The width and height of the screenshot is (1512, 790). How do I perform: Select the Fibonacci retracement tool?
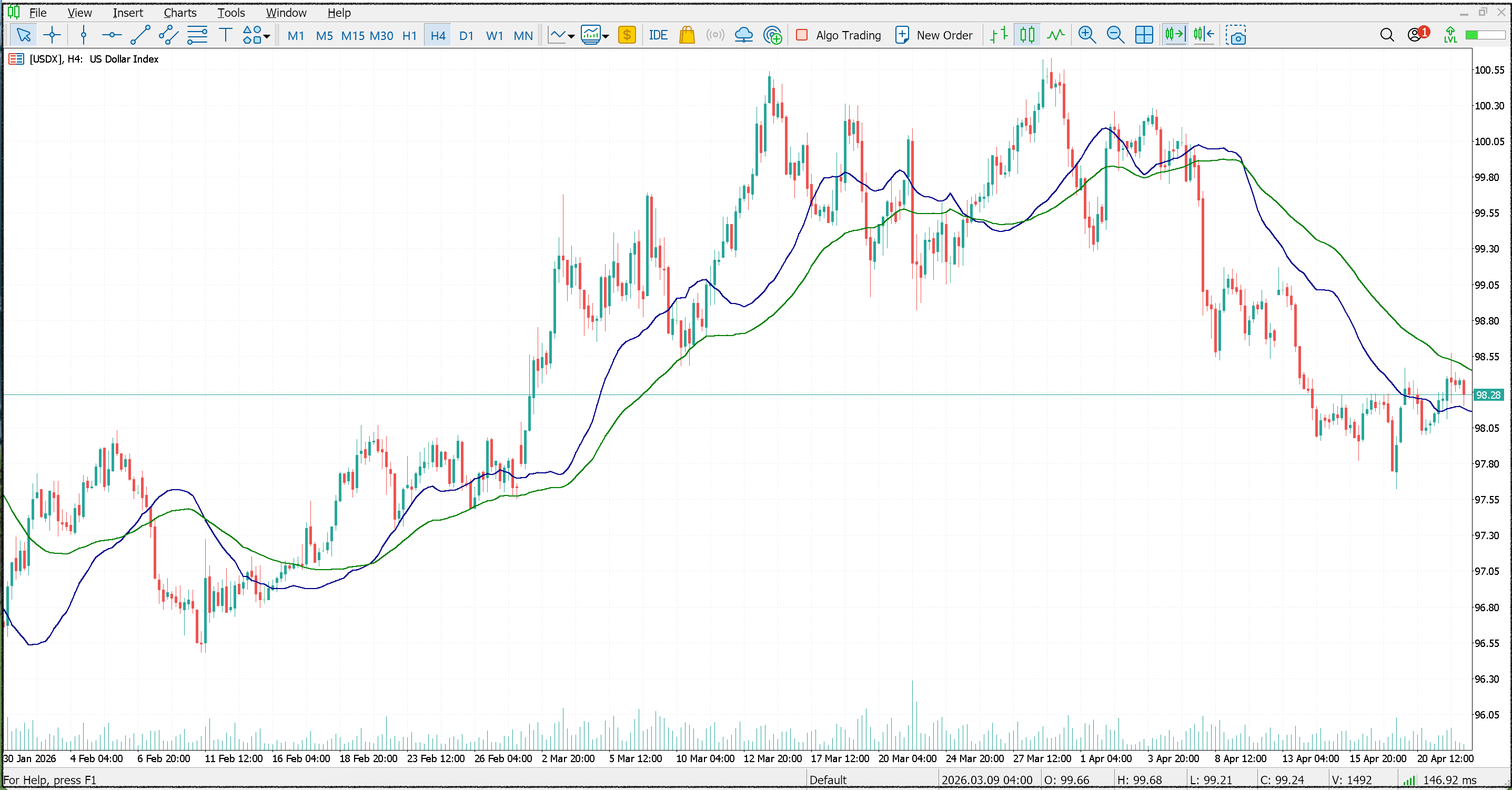pos(197,35)
